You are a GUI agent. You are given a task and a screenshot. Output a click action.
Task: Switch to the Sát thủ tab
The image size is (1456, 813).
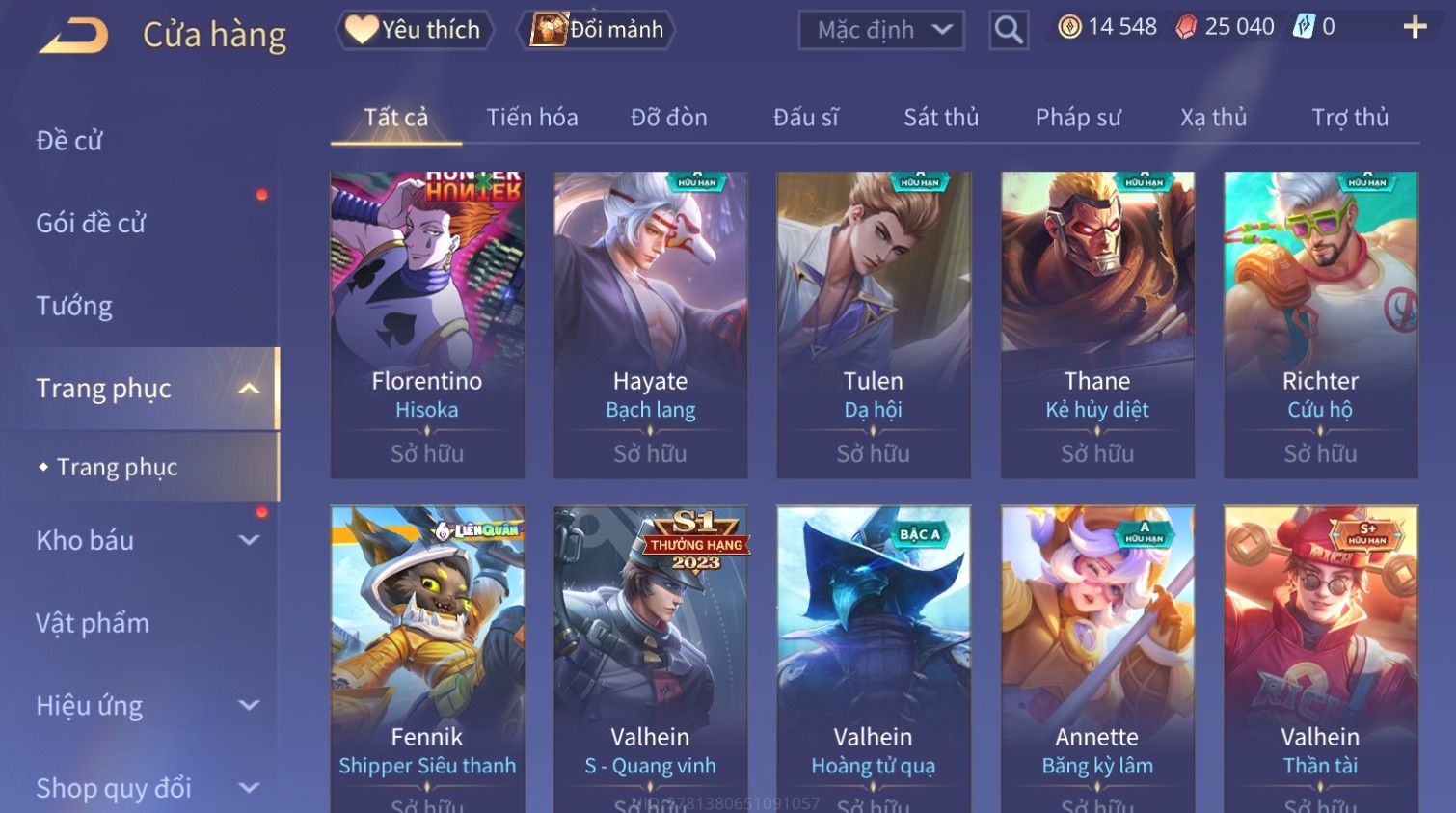click(x=941, y=118)
